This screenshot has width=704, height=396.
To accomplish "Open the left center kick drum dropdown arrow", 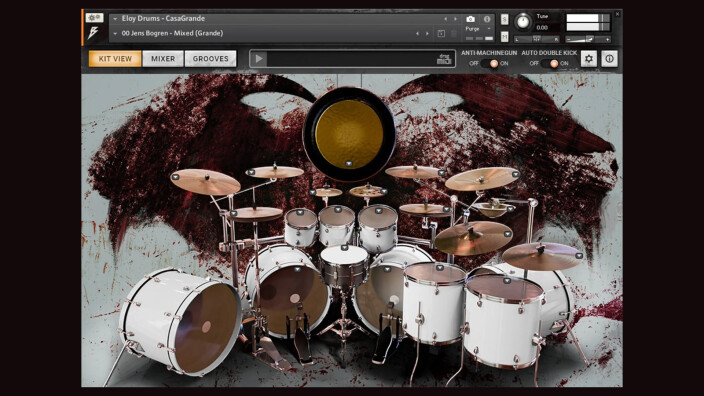I will tap(297, 270).
